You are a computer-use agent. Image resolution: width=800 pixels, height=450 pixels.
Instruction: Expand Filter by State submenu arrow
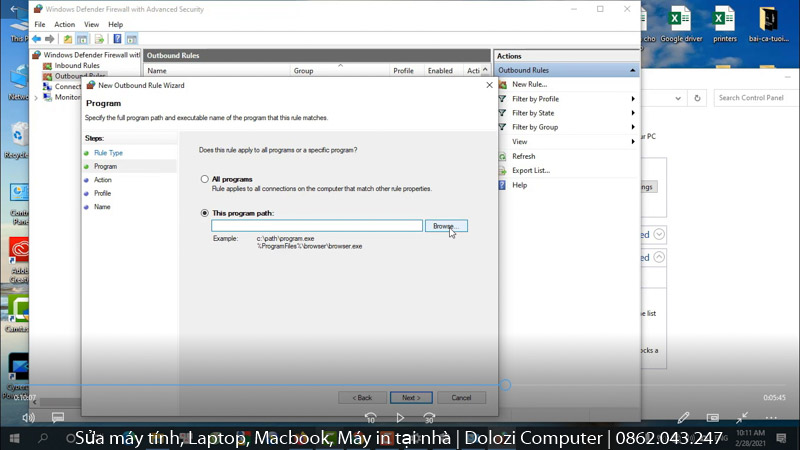633,113
